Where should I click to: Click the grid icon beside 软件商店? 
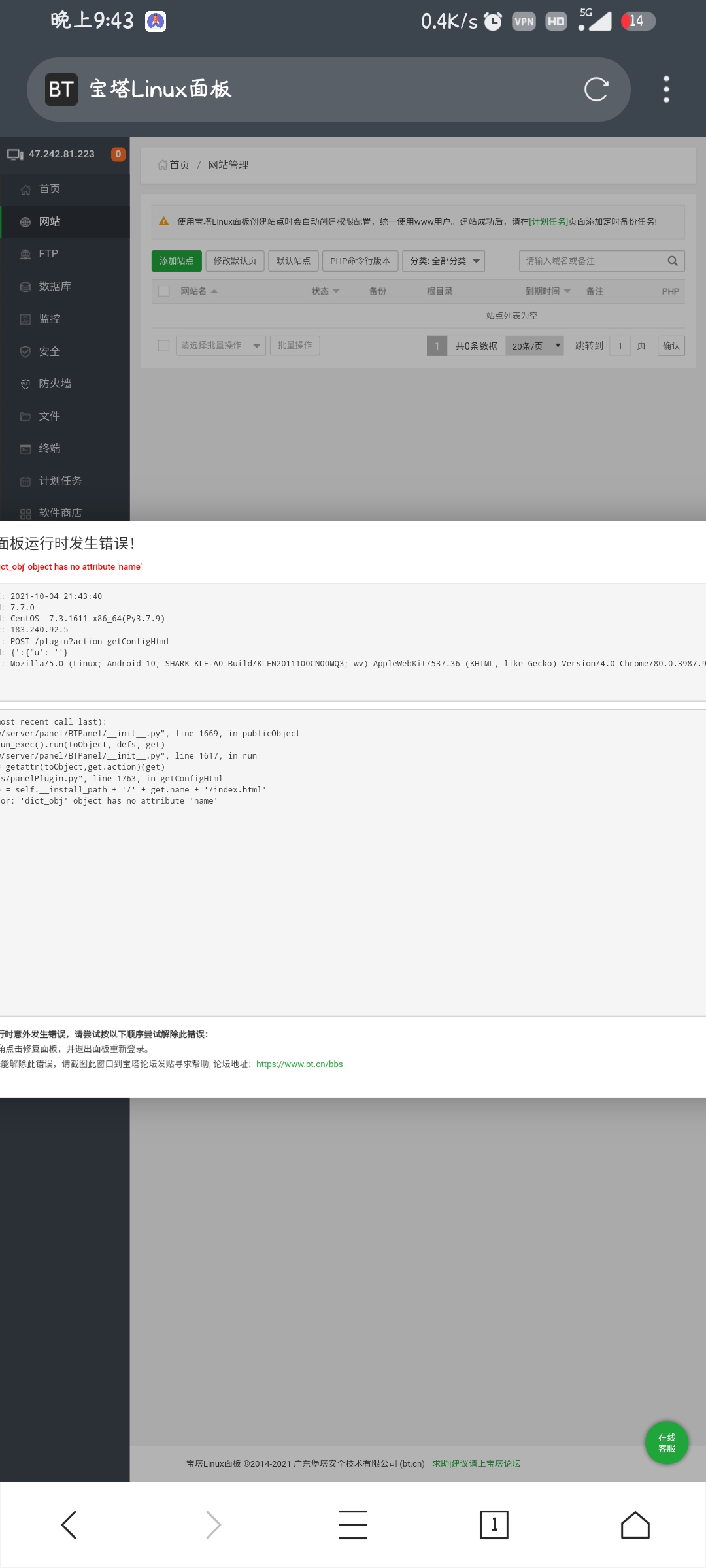[x=25, y=514]
